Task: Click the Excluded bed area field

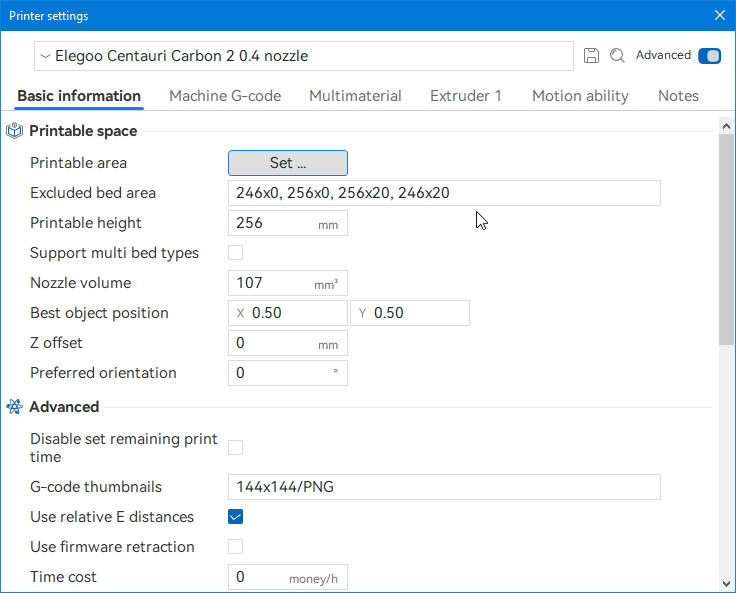Action: click(444, 193)
